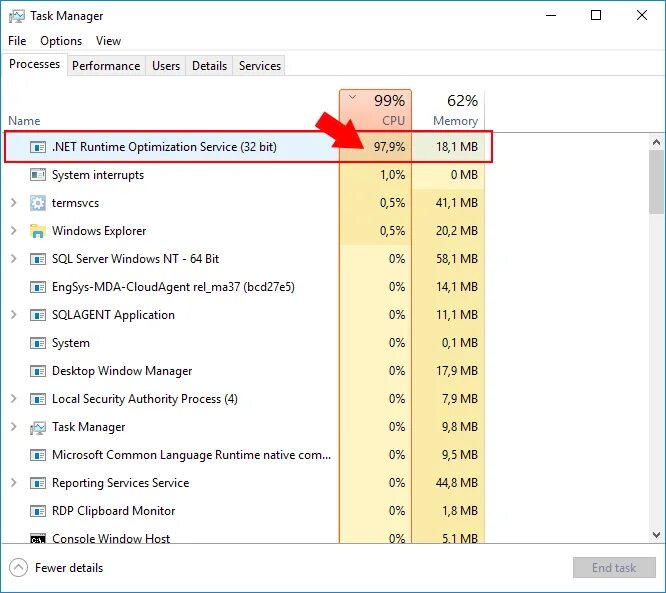Switch to the Details tab
Screen dimensions: 666x593
pyautogui.click(x=209, y=66)
